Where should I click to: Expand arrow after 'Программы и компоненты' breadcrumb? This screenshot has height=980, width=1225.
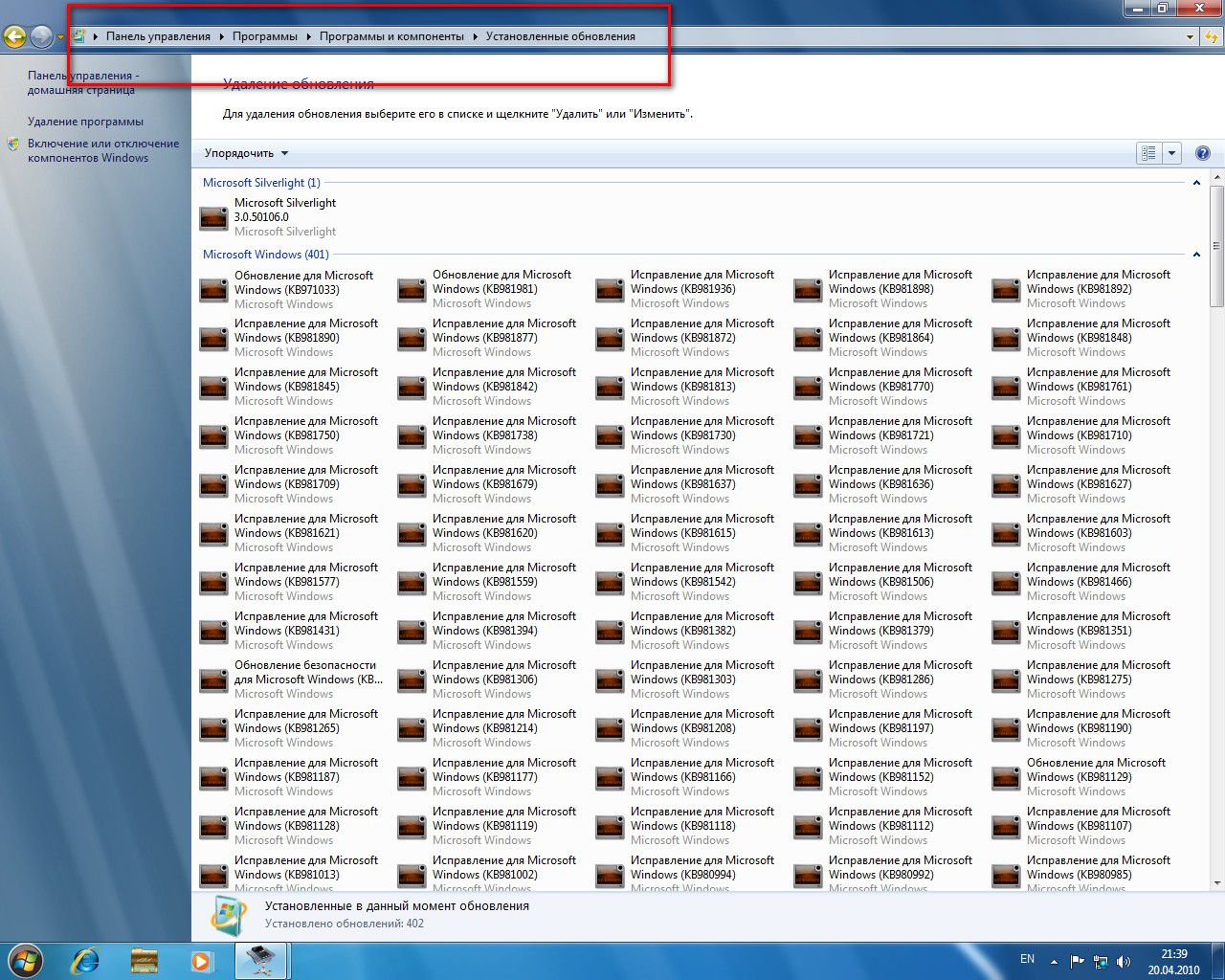(x=475, y=36)
